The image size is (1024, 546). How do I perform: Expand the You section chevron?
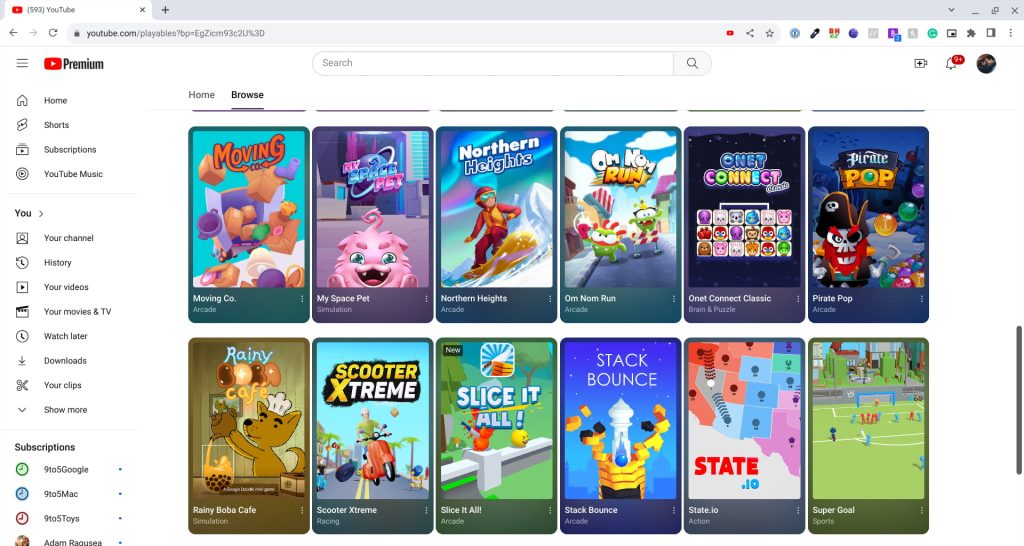click(41, 214)
